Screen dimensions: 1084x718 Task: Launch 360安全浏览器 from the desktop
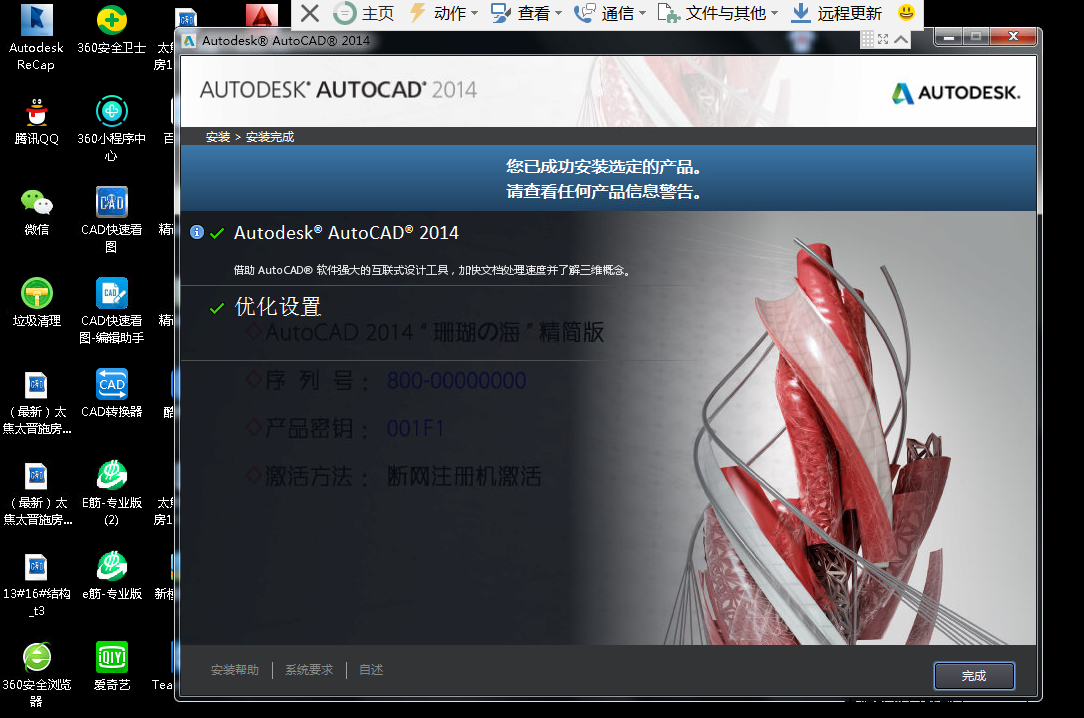(x=37, y=675)
